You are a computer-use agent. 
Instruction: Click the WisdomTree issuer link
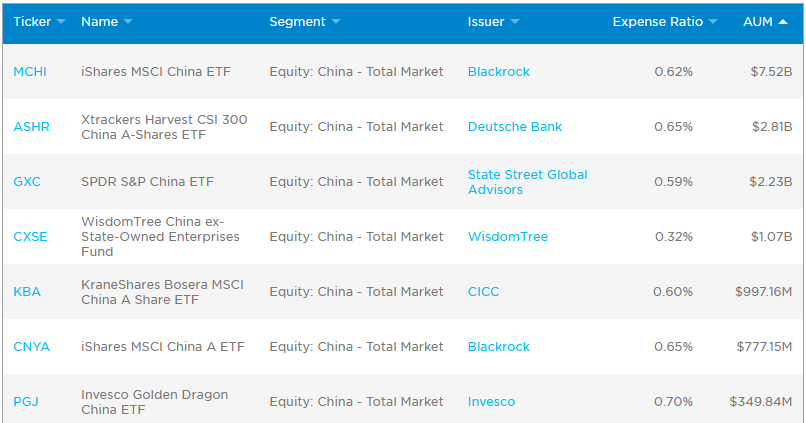click(508, 237)
